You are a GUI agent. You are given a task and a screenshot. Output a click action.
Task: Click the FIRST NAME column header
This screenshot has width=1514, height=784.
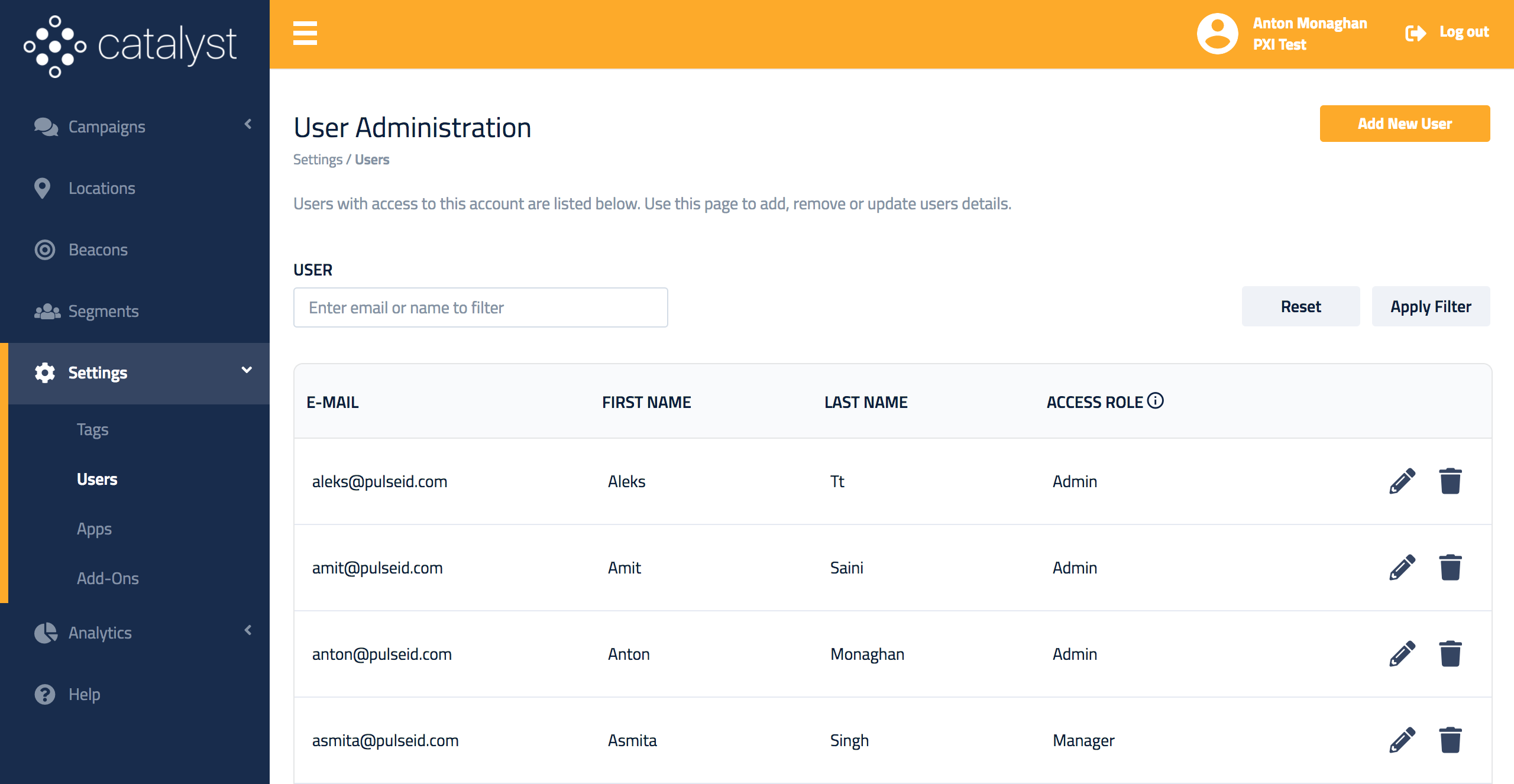[646, 402]
